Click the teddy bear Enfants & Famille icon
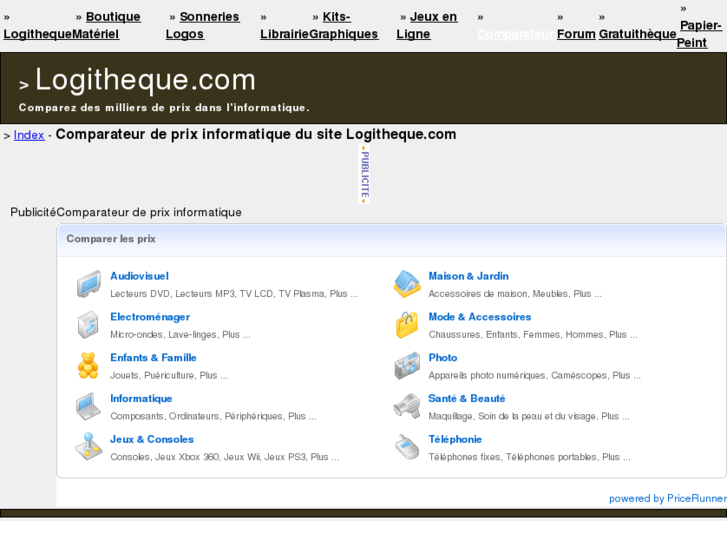 tap(88, 365)
